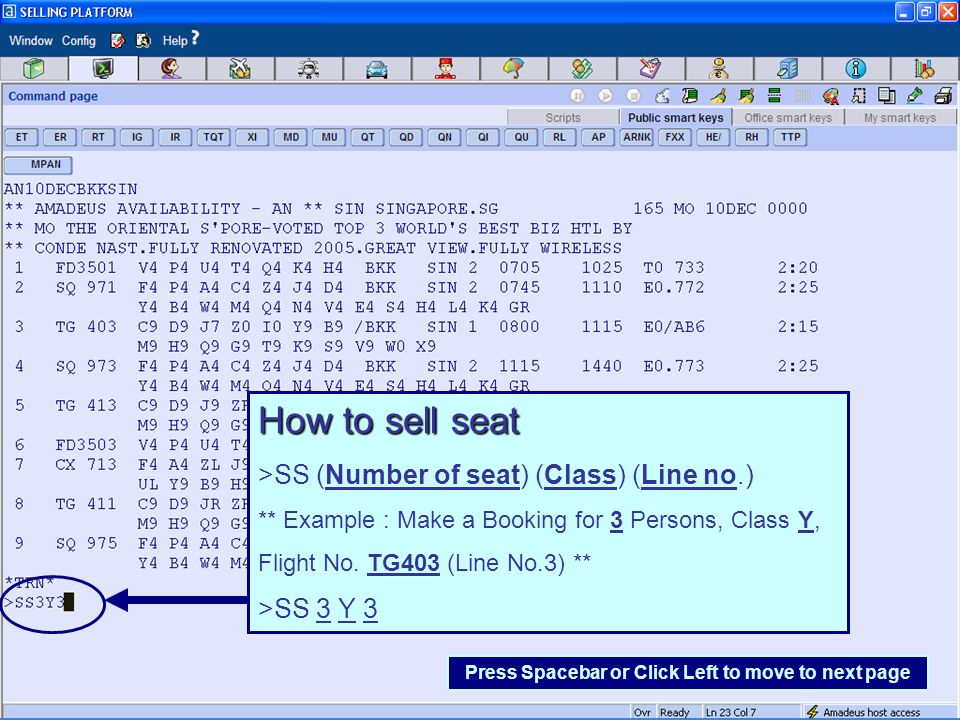The height and width of the screenshot is (720, 960).
Task: Click the stop script round button
Action: click(x=634, y=96)
